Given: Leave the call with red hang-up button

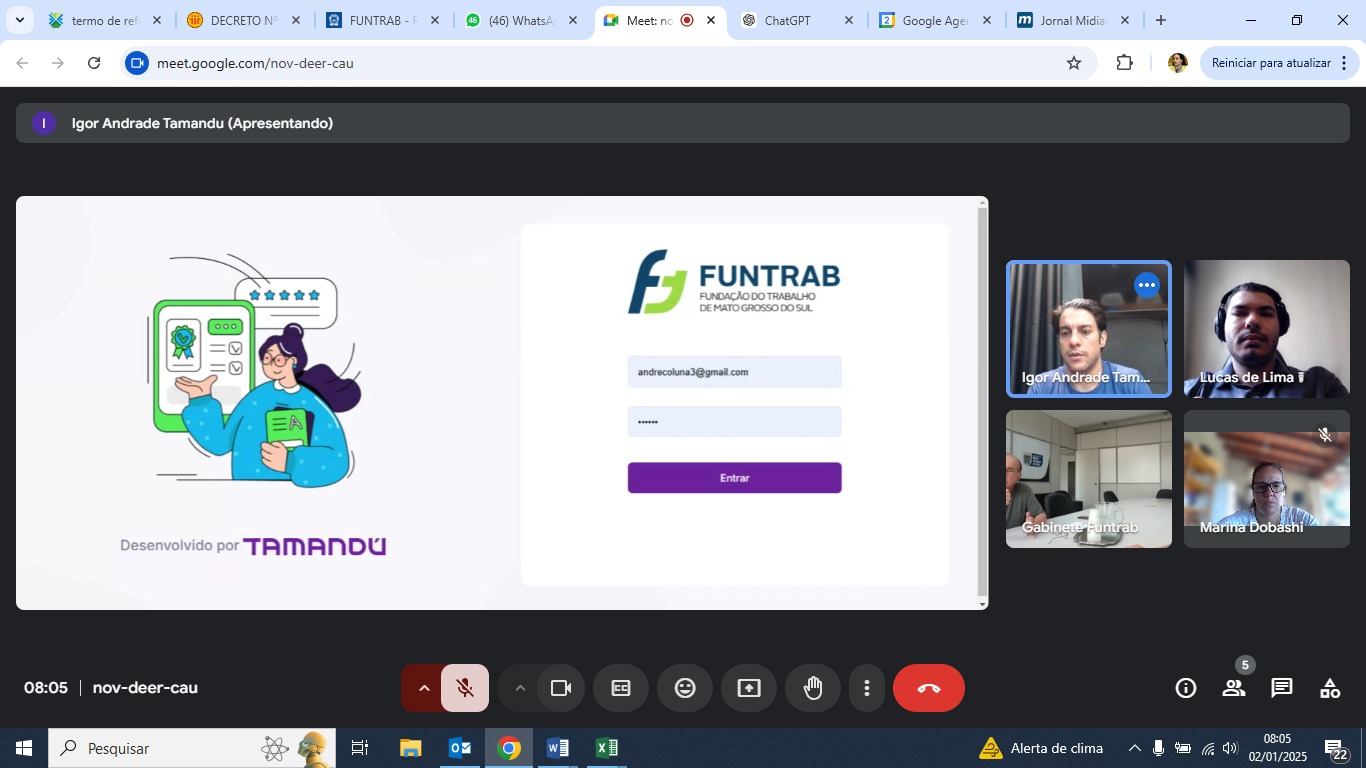Looking at the screenshot, I should click(929, 688).
